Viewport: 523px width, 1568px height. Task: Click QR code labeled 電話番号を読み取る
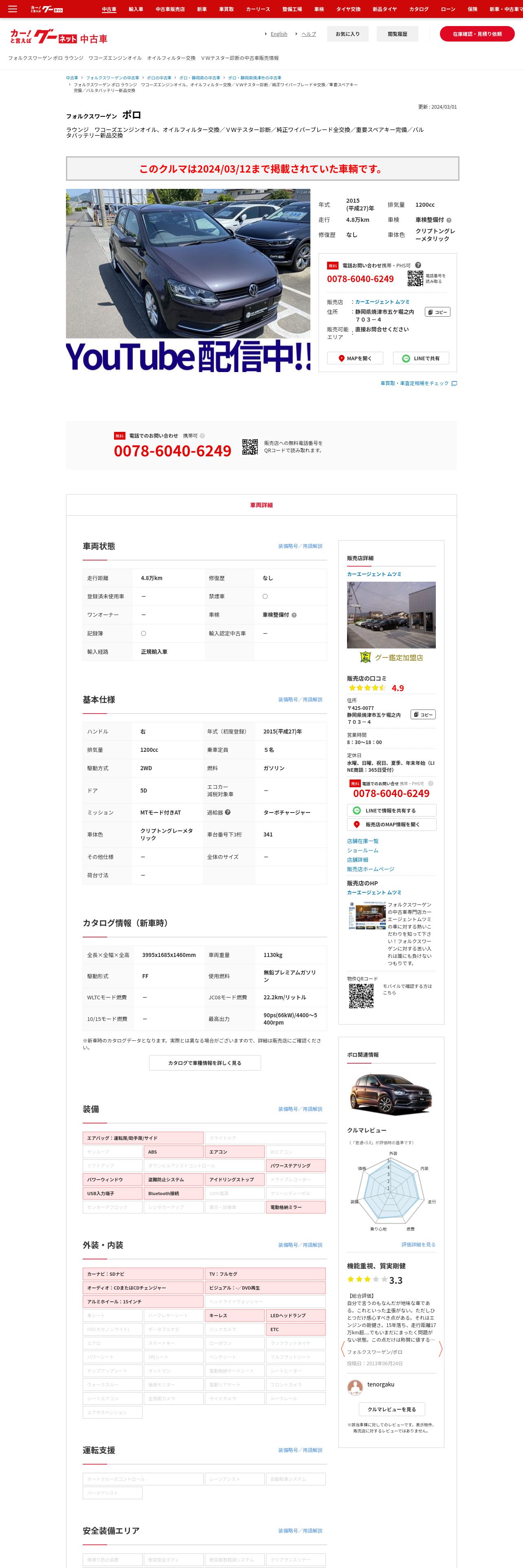415,279
